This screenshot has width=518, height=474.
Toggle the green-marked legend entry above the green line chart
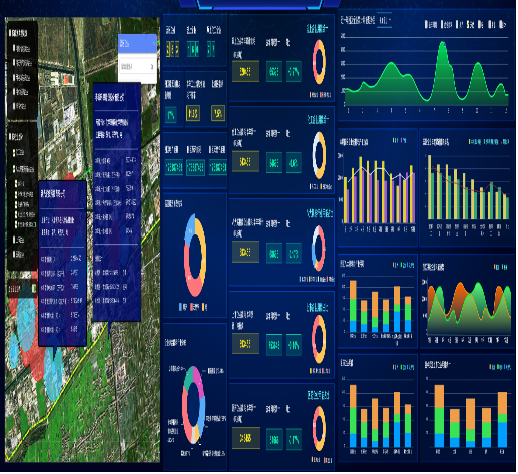[470, 25]
